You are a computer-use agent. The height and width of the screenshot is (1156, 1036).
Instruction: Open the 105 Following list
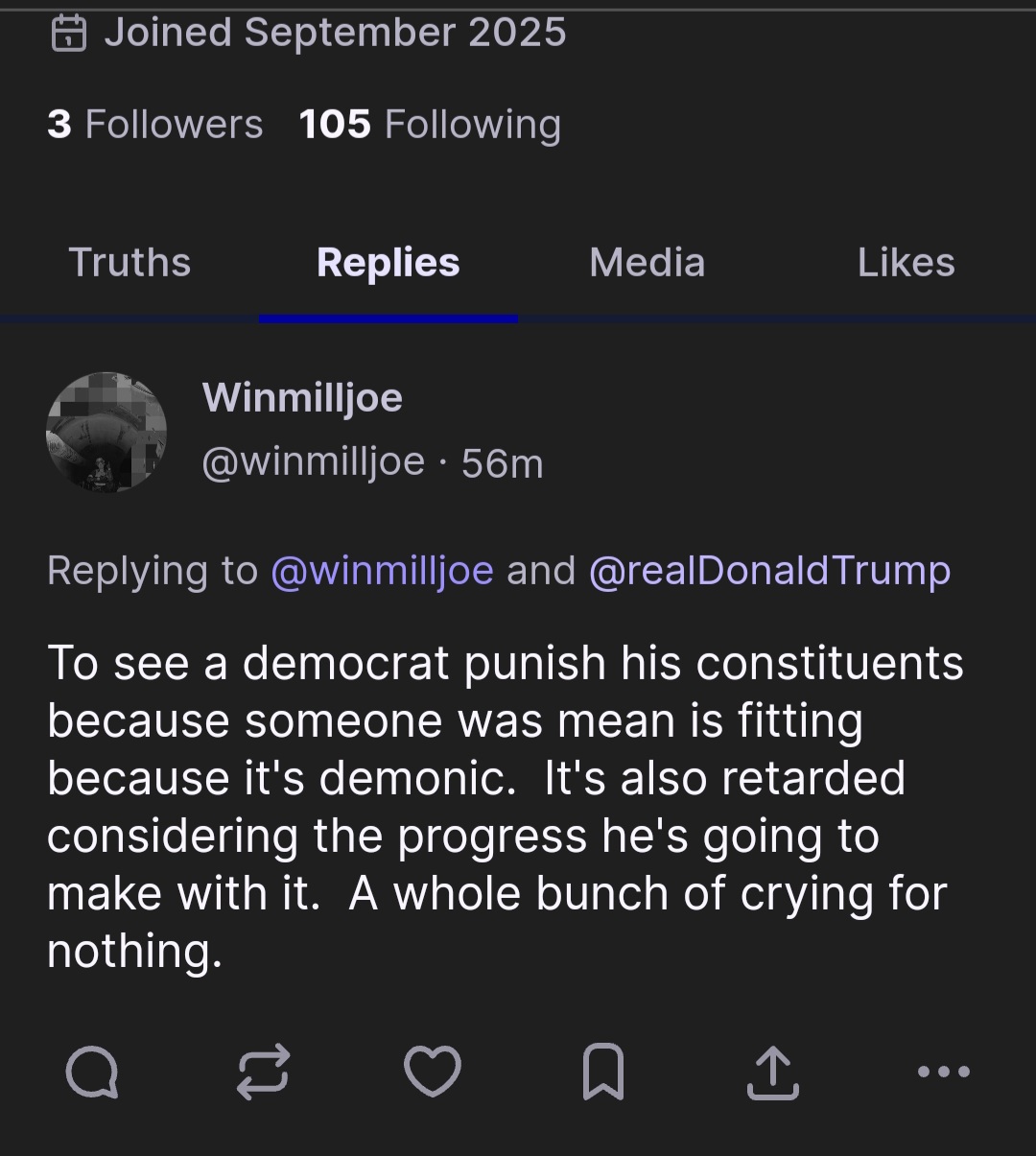tap(430, 125)
